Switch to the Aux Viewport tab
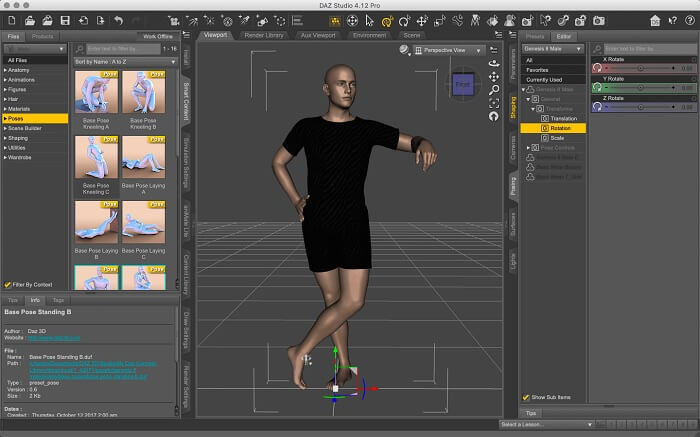700x437 pixels. coord(318,35)
